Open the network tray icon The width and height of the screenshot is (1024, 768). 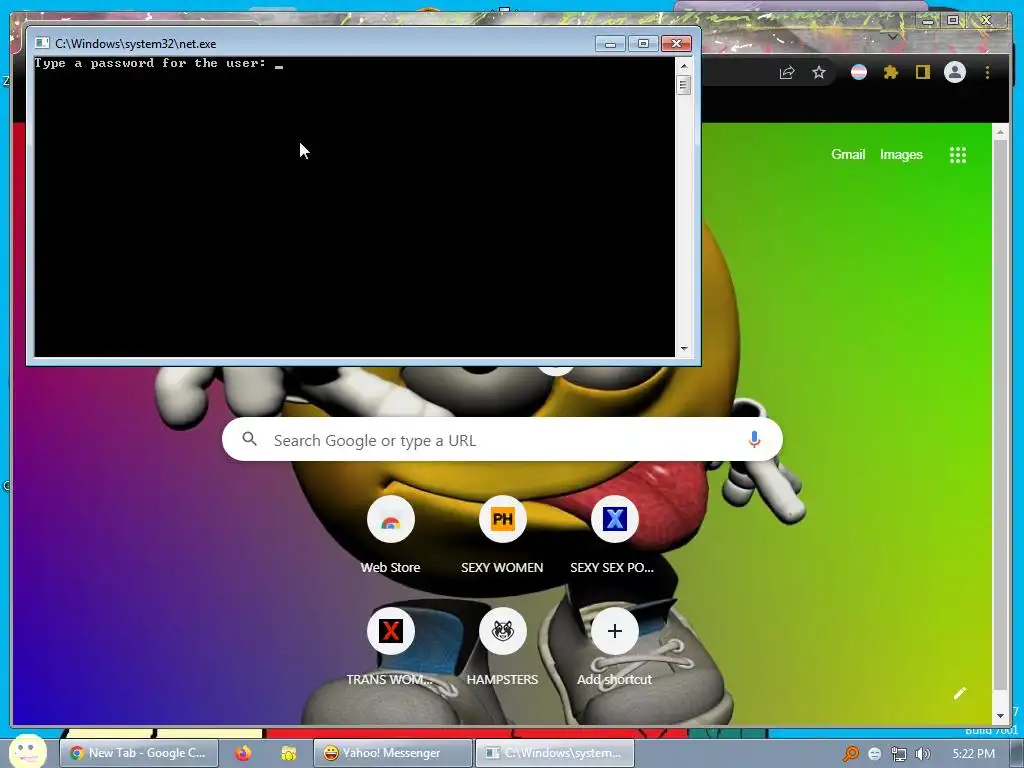coord(899,754)
